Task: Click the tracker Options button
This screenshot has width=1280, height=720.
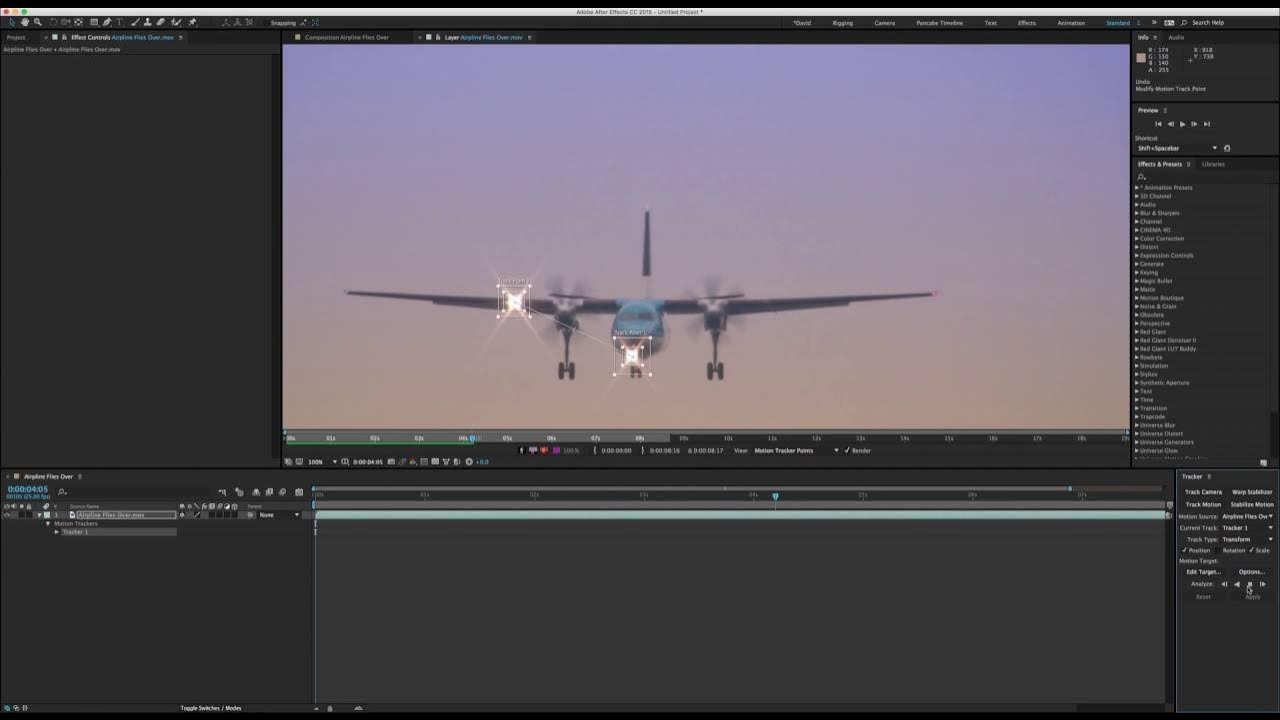Action: [x=1252, y=572]
